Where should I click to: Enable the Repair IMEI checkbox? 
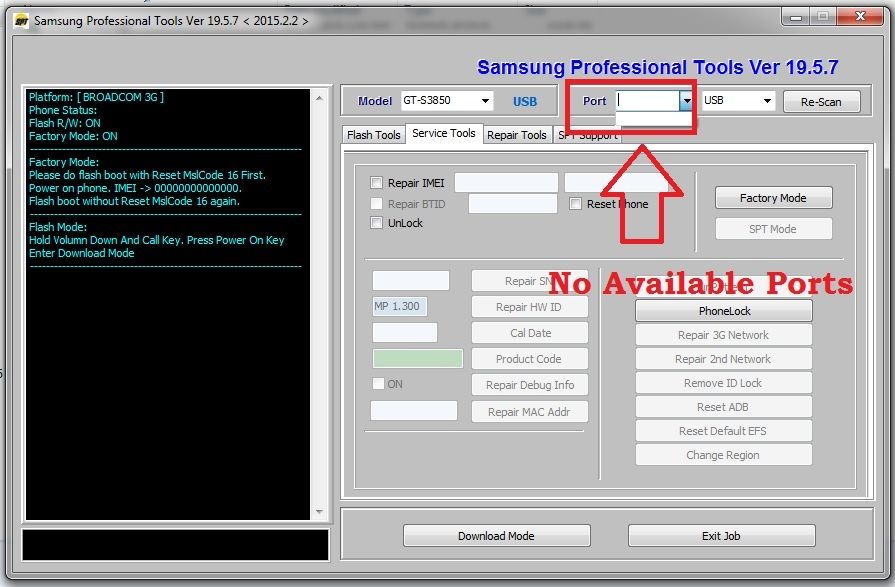(x=377, y=183)
